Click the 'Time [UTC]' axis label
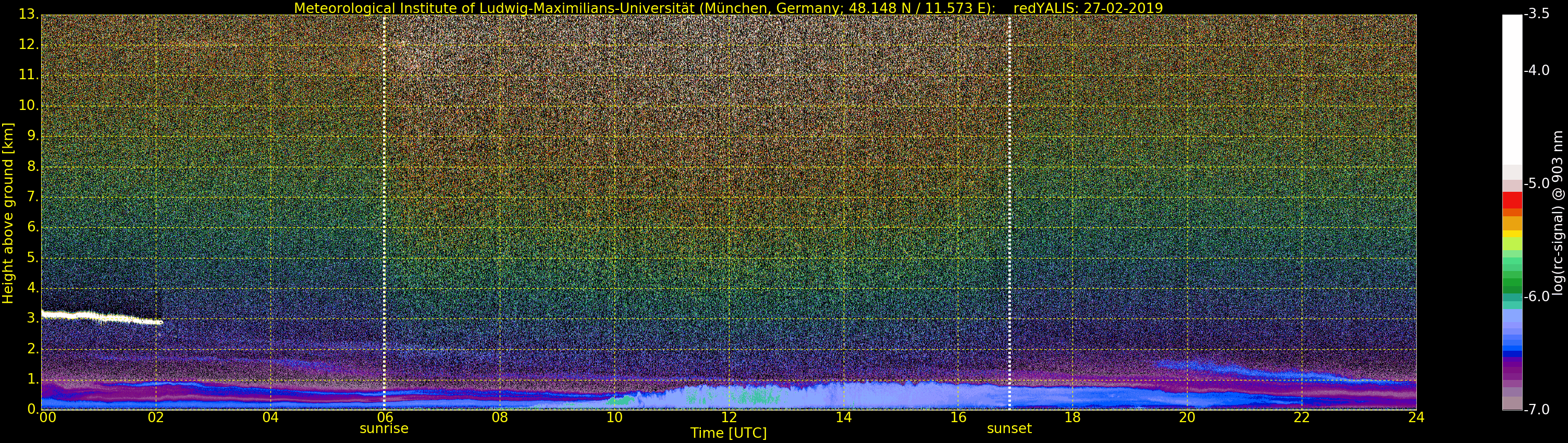 point(728,433)
